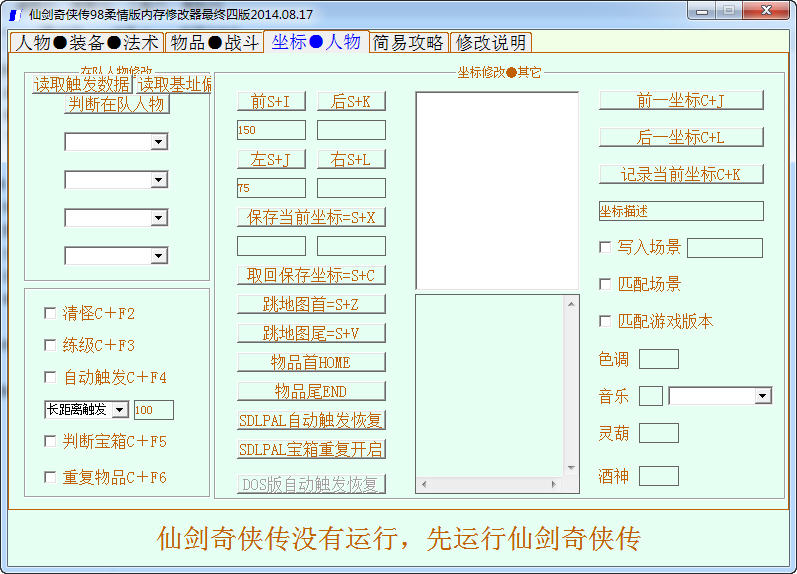Open the 简易攻略 tab
This screenshot has height=574, width=797.
pyautogui.click(x=408, y=43)
